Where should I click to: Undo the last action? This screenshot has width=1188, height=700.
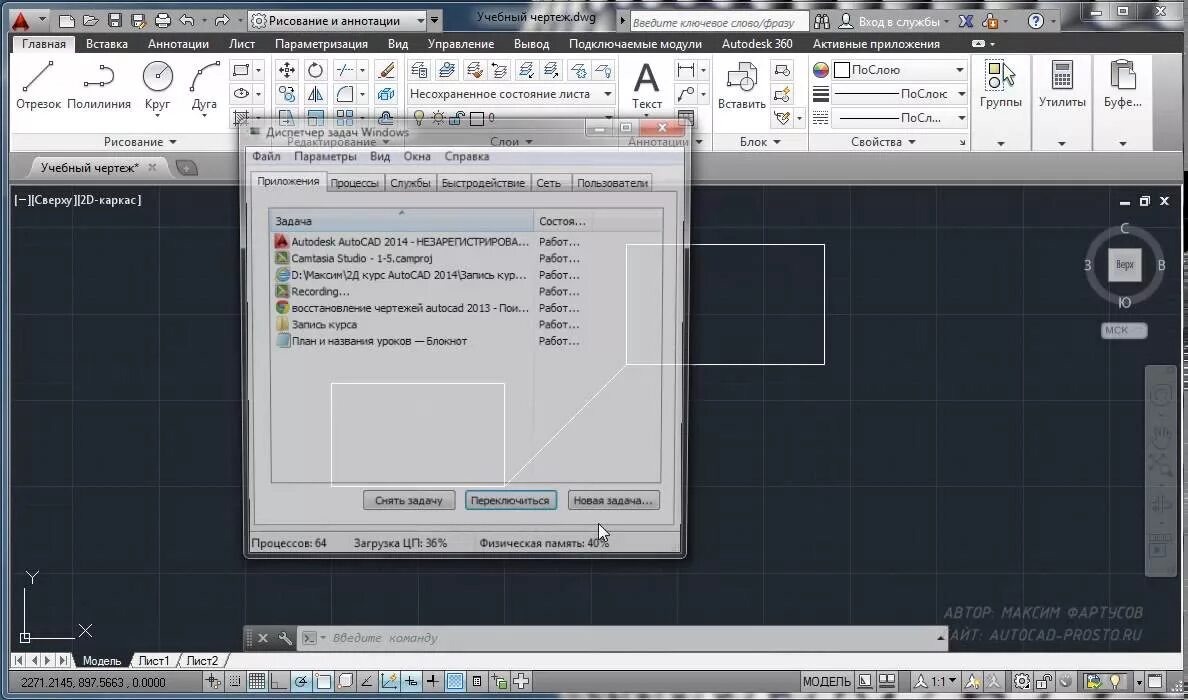click(186, 20)
